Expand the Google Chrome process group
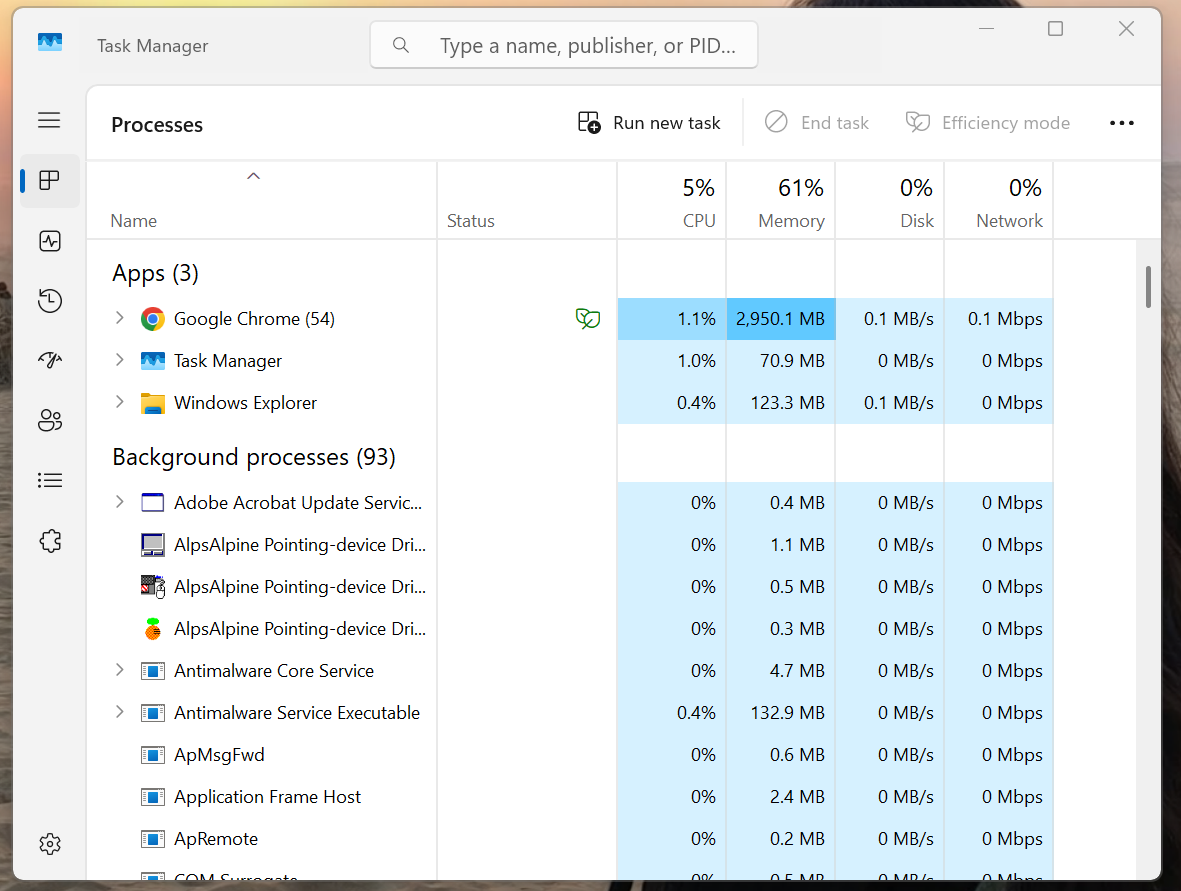 pyautogui.click(x=119, y=318)
